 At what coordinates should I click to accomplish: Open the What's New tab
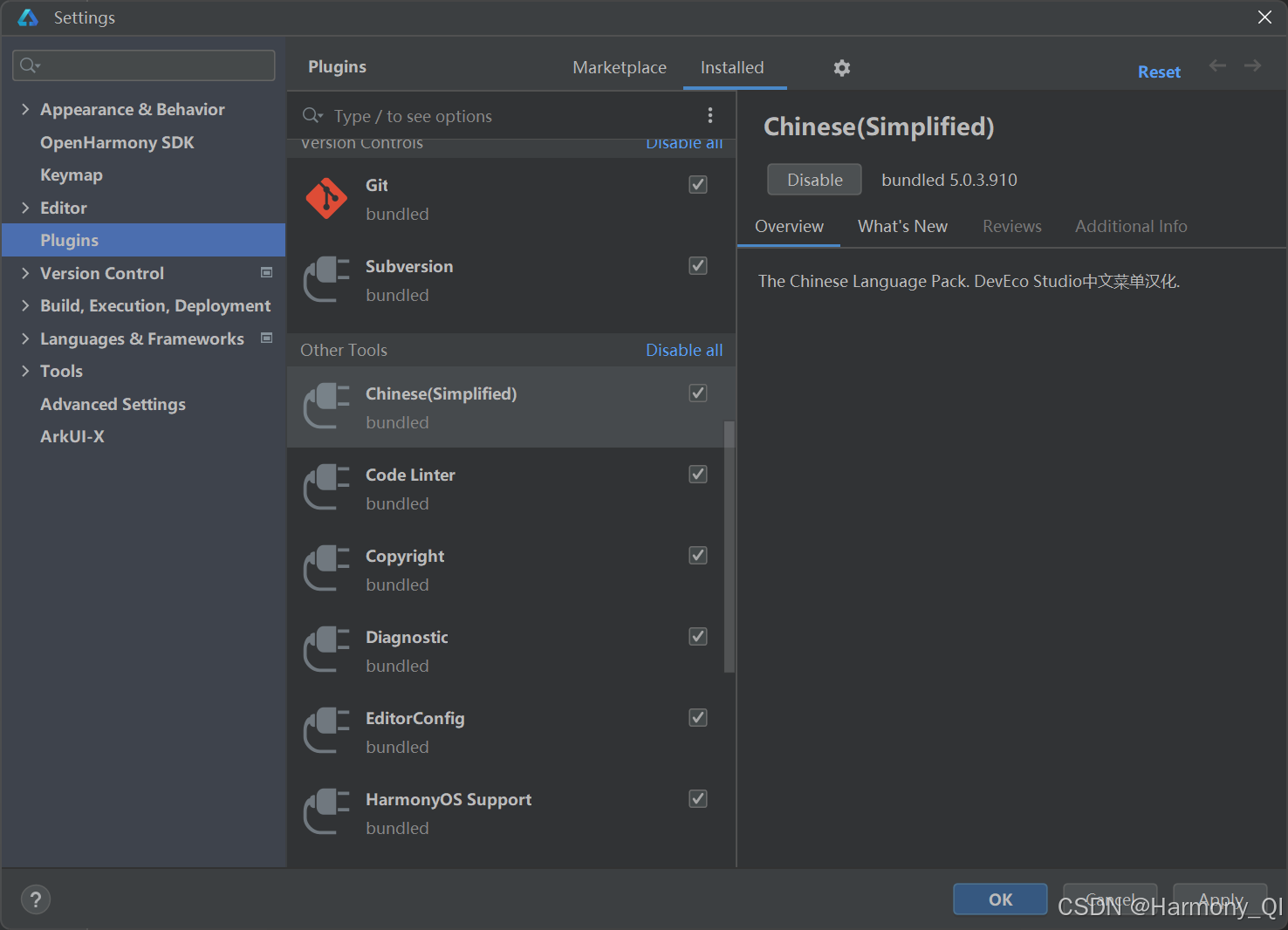(902, 226)
